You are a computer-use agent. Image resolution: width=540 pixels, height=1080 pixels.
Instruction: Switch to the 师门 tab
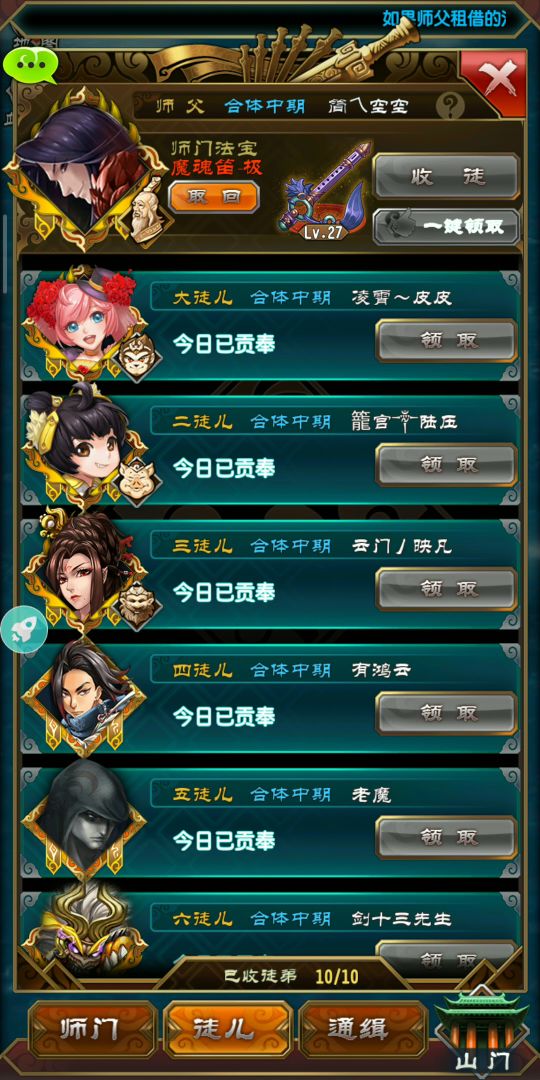tap(93, 1030)
